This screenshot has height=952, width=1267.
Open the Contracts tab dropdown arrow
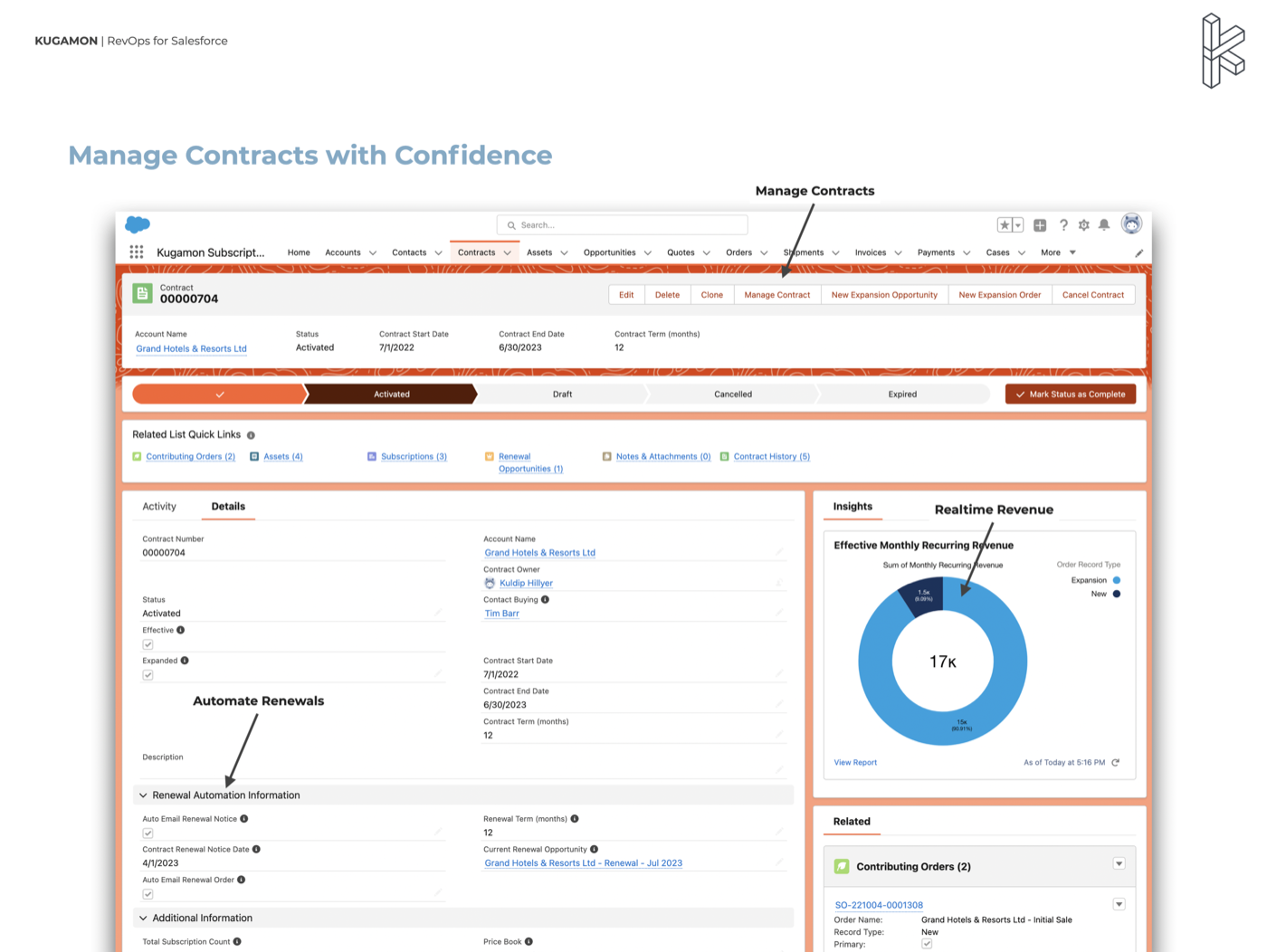click(x=506, y=252)
